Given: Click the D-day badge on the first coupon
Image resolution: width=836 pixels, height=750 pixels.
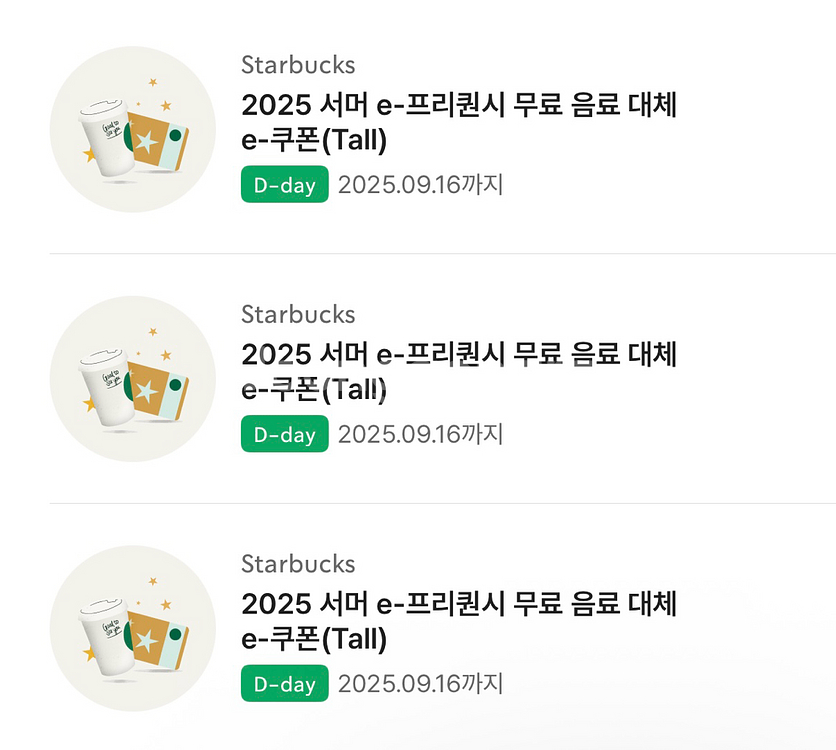Looking at the screenshot, I should pyautogui.click(x=284, y=184).
